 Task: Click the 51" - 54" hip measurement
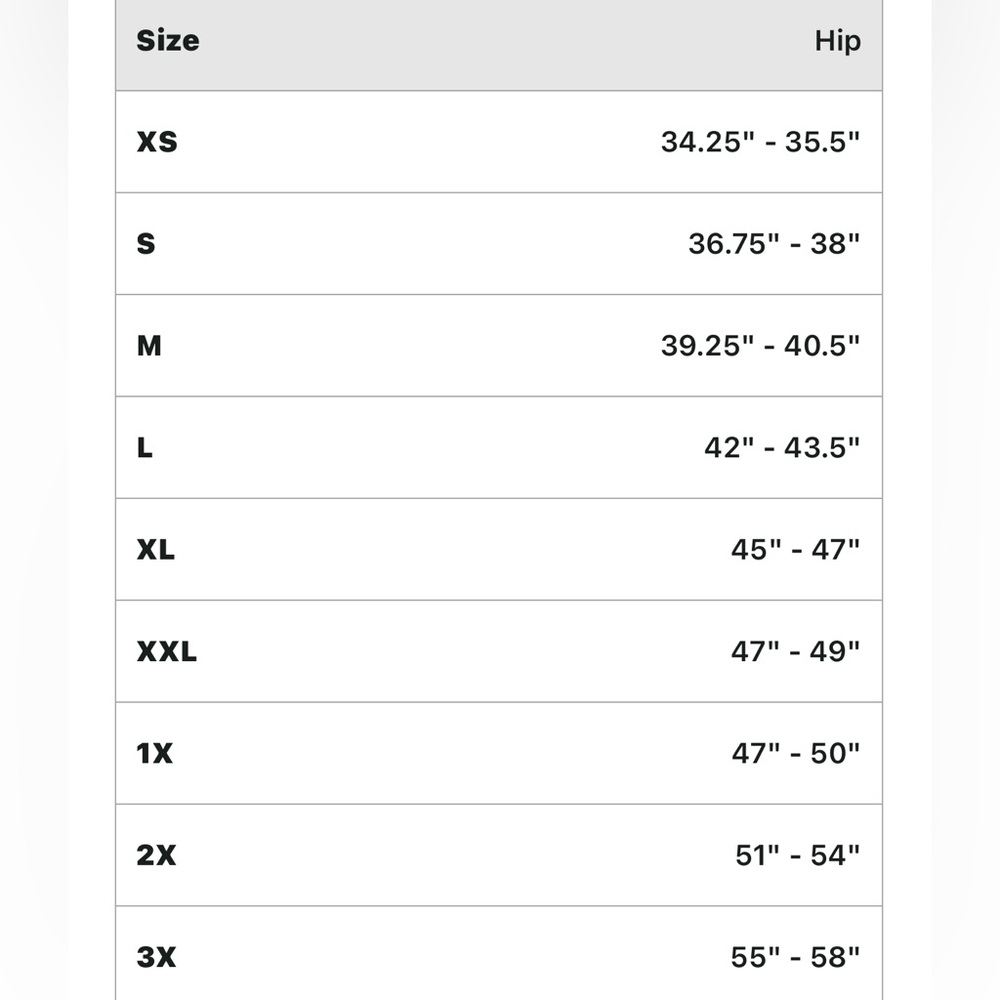(x=797, y=856)
